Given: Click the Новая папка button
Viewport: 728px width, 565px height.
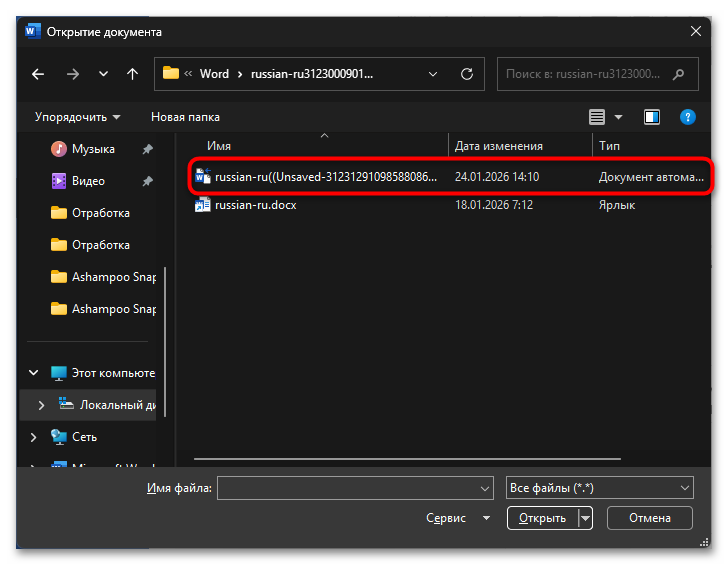Looking at the screenshot, I should 185,117.
